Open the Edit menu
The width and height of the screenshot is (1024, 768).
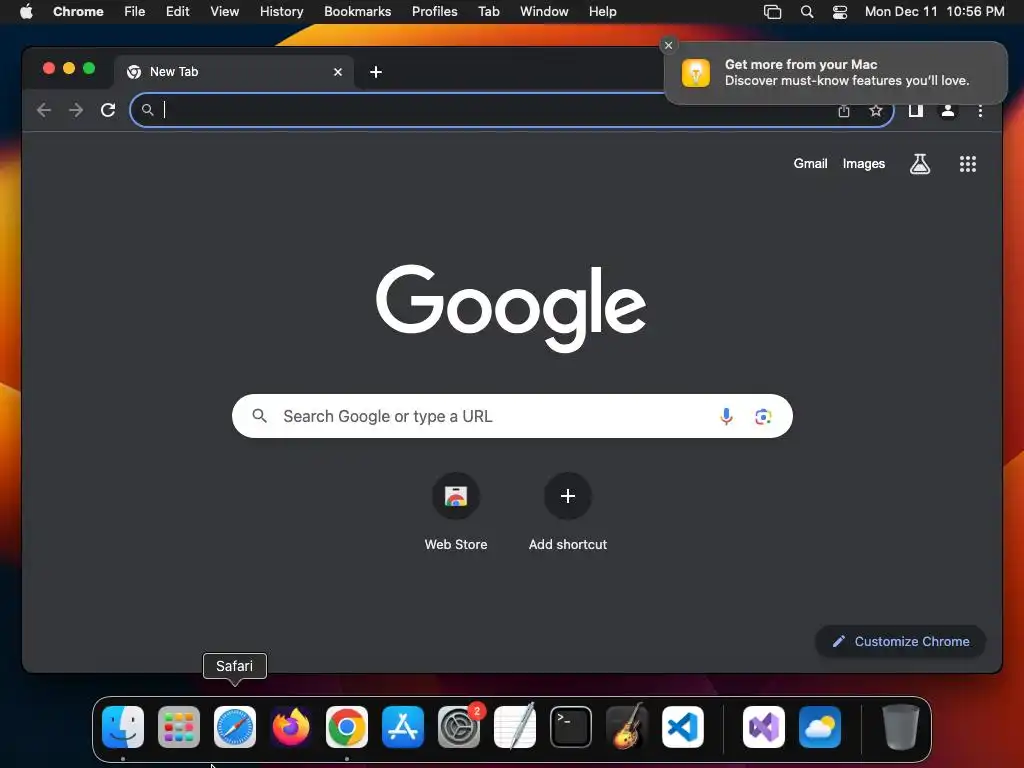tap(177, 12)
